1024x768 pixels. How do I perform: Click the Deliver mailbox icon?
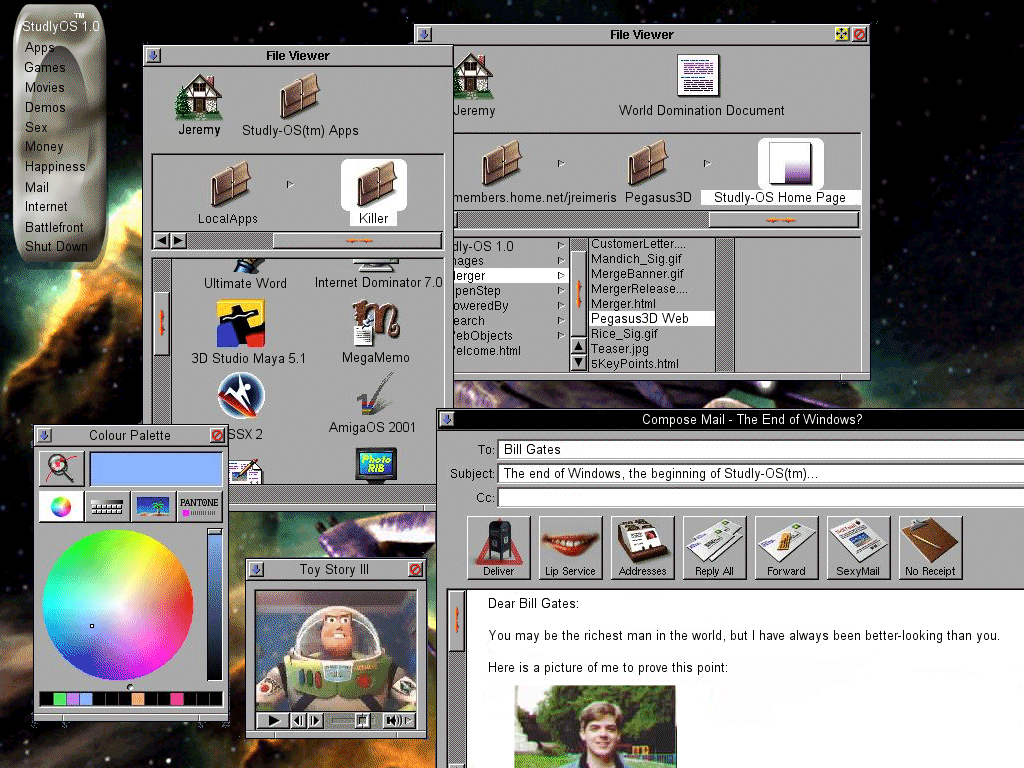pos(499,547)
